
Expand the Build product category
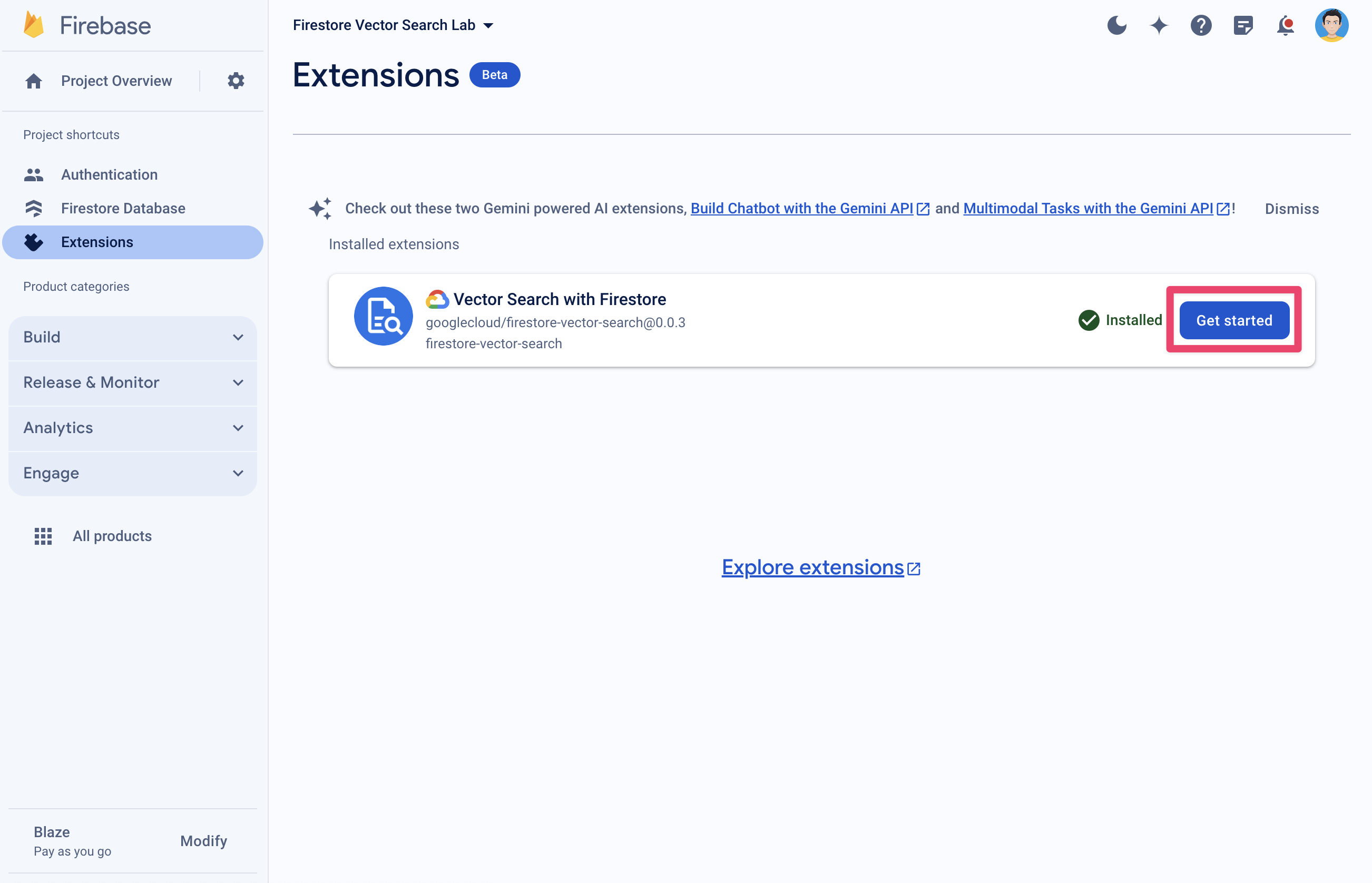point(237,336)
